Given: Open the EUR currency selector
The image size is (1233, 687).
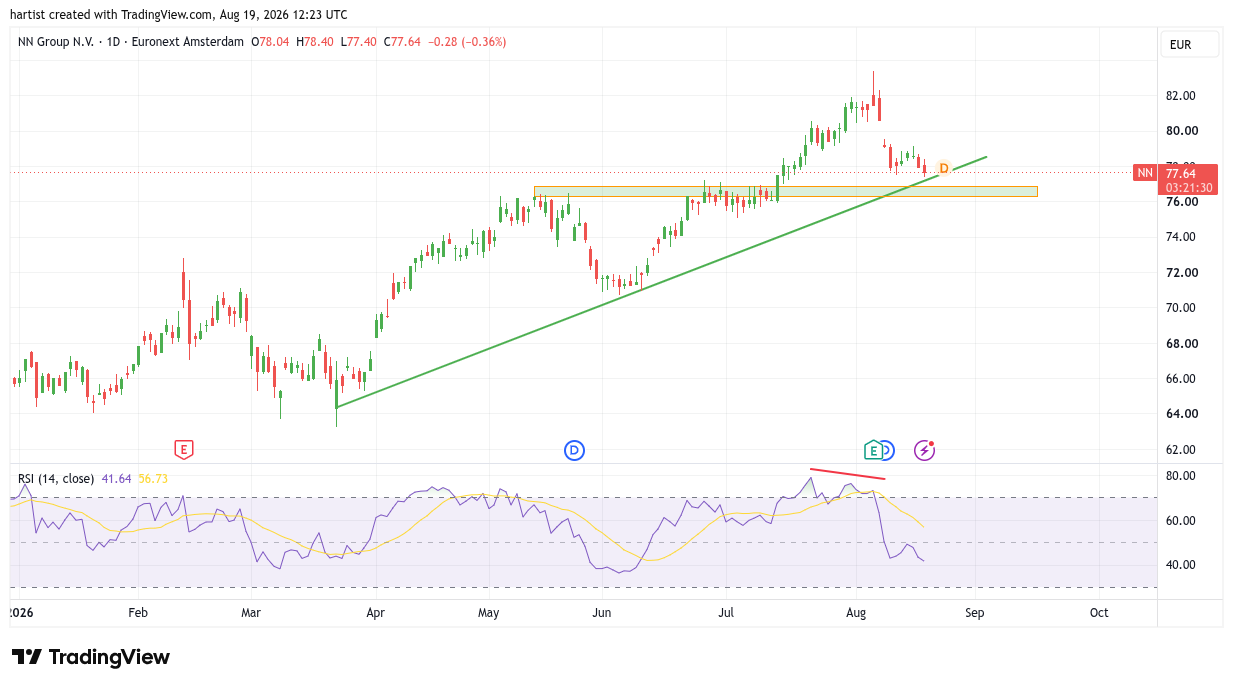Looking at the screenshot, I should click(1189, 44).
